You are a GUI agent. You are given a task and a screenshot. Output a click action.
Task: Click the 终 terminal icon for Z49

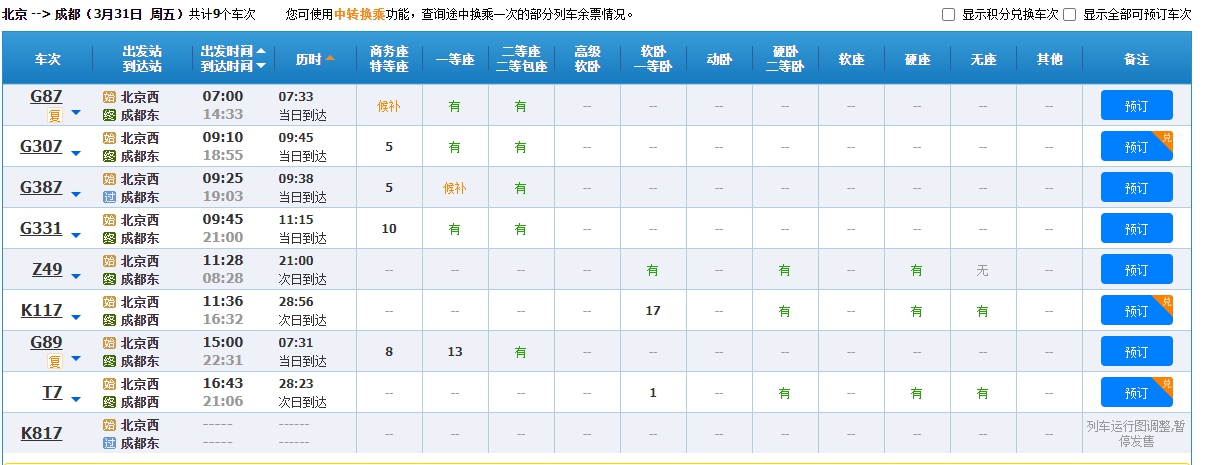tap(110, 279)
